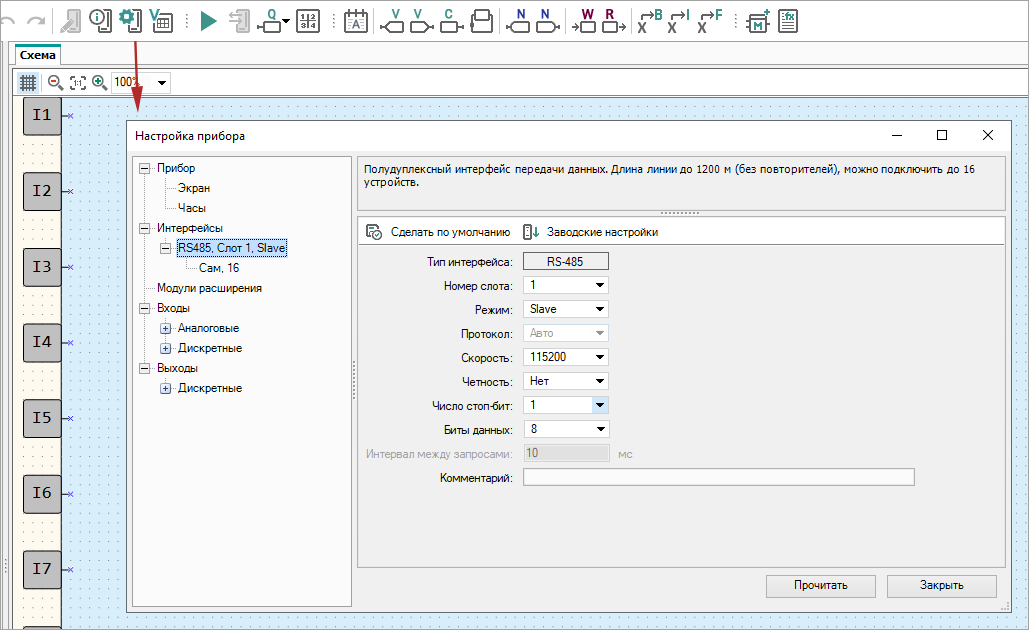Click the device information icon
The image size is (1029, 630).
click(x=100, y=19)
